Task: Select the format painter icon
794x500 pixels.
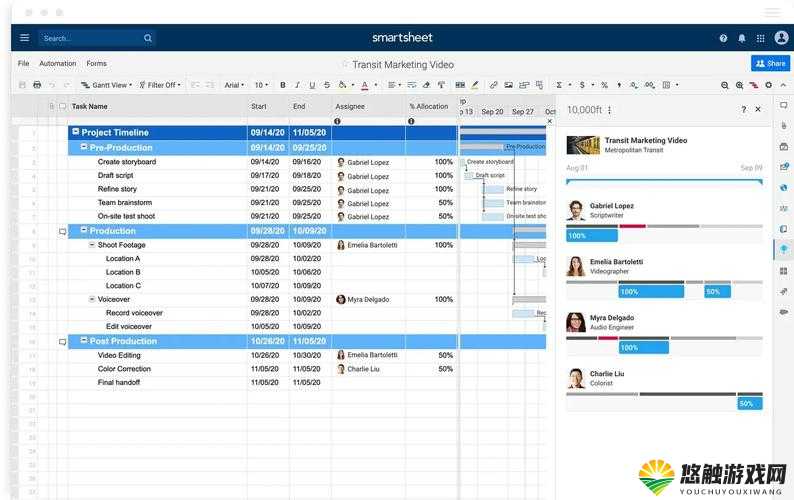Action: point(441,85)
